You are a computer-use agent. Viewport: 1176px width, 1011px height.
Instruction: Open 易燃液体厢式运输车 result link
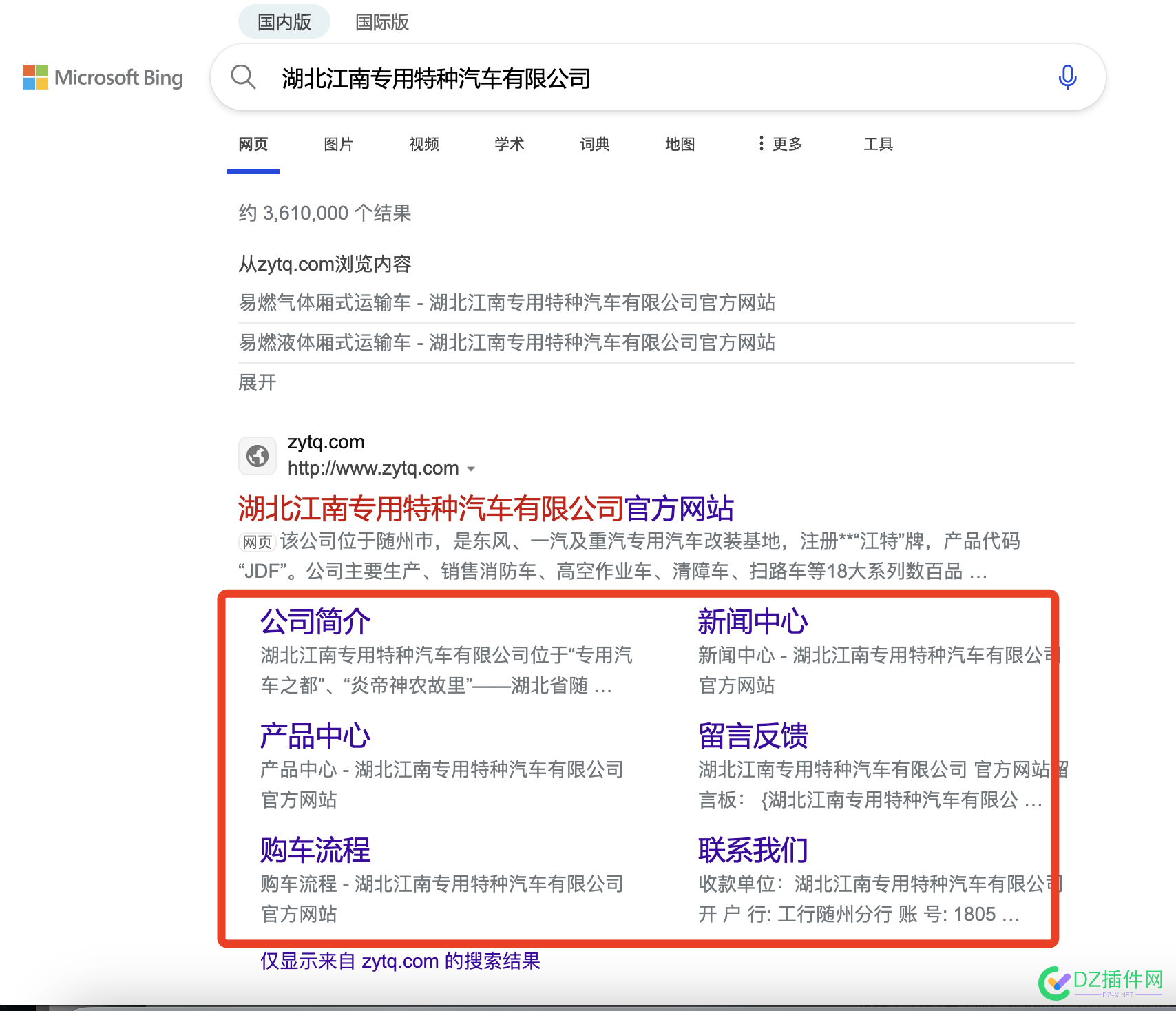coord(507,343)
